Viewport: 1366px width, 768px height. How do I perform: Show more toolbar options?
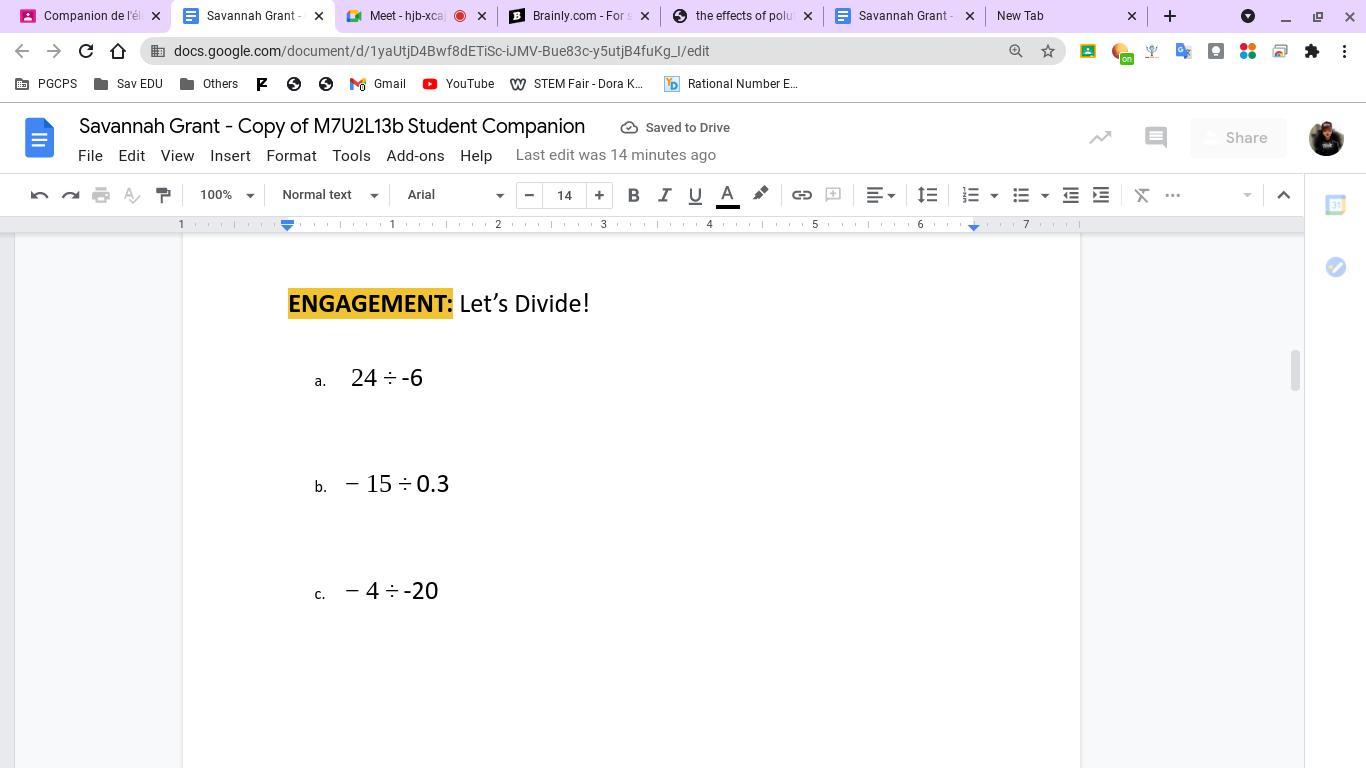[1173, 195]
